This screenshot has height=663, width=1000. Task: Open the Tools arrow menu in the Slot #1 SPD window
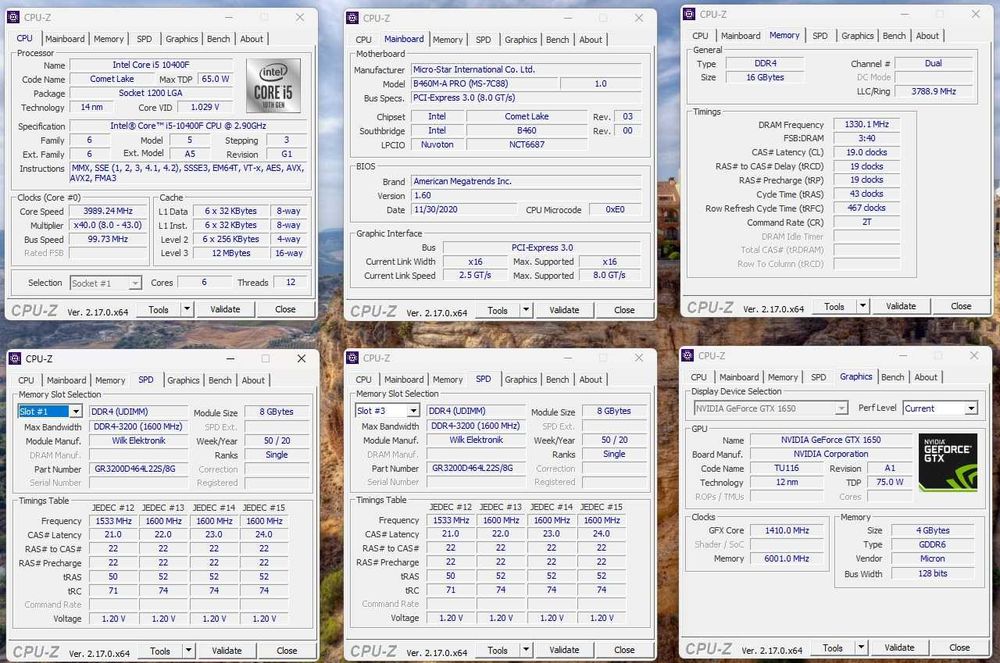(x=189, y=650)
